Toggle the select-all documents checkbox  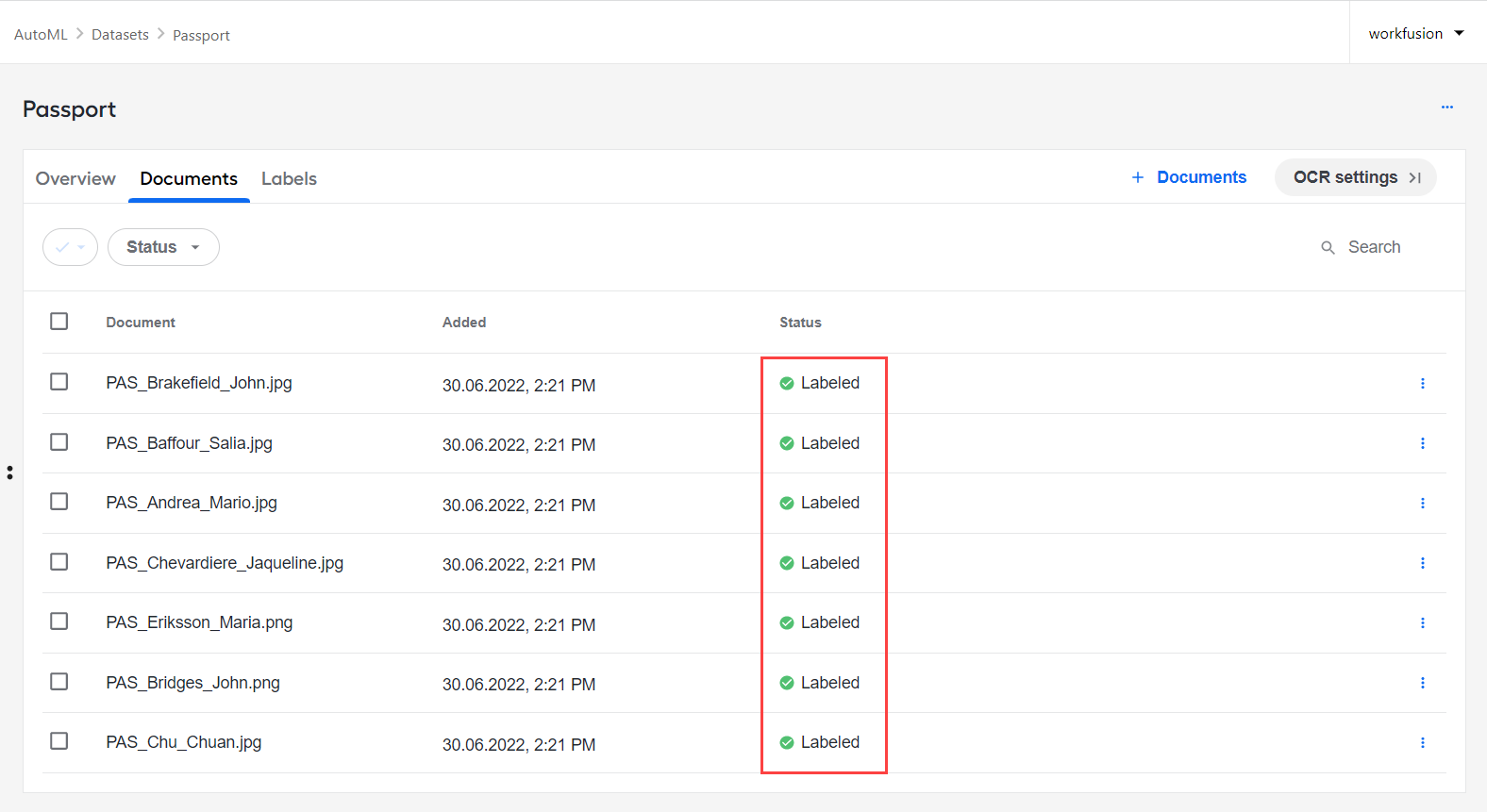point(59,322)
